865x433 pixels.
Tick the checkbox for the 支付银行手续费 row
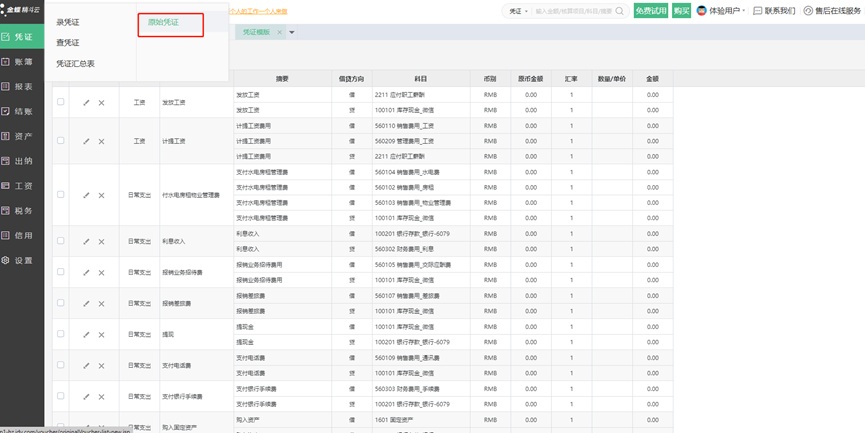(x=61, y=396)
